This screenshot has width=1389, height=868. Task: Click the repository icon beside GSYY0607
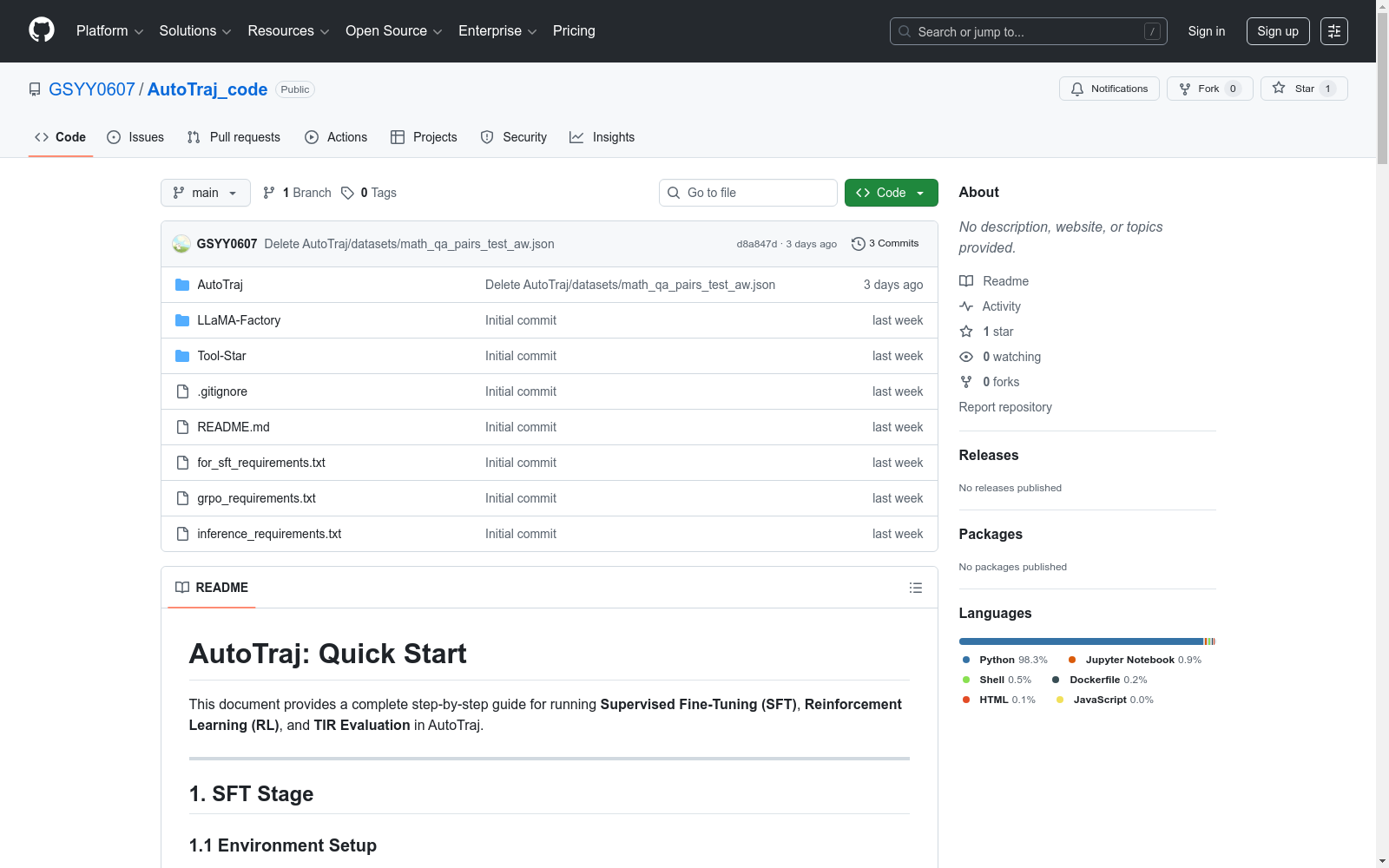35,89
